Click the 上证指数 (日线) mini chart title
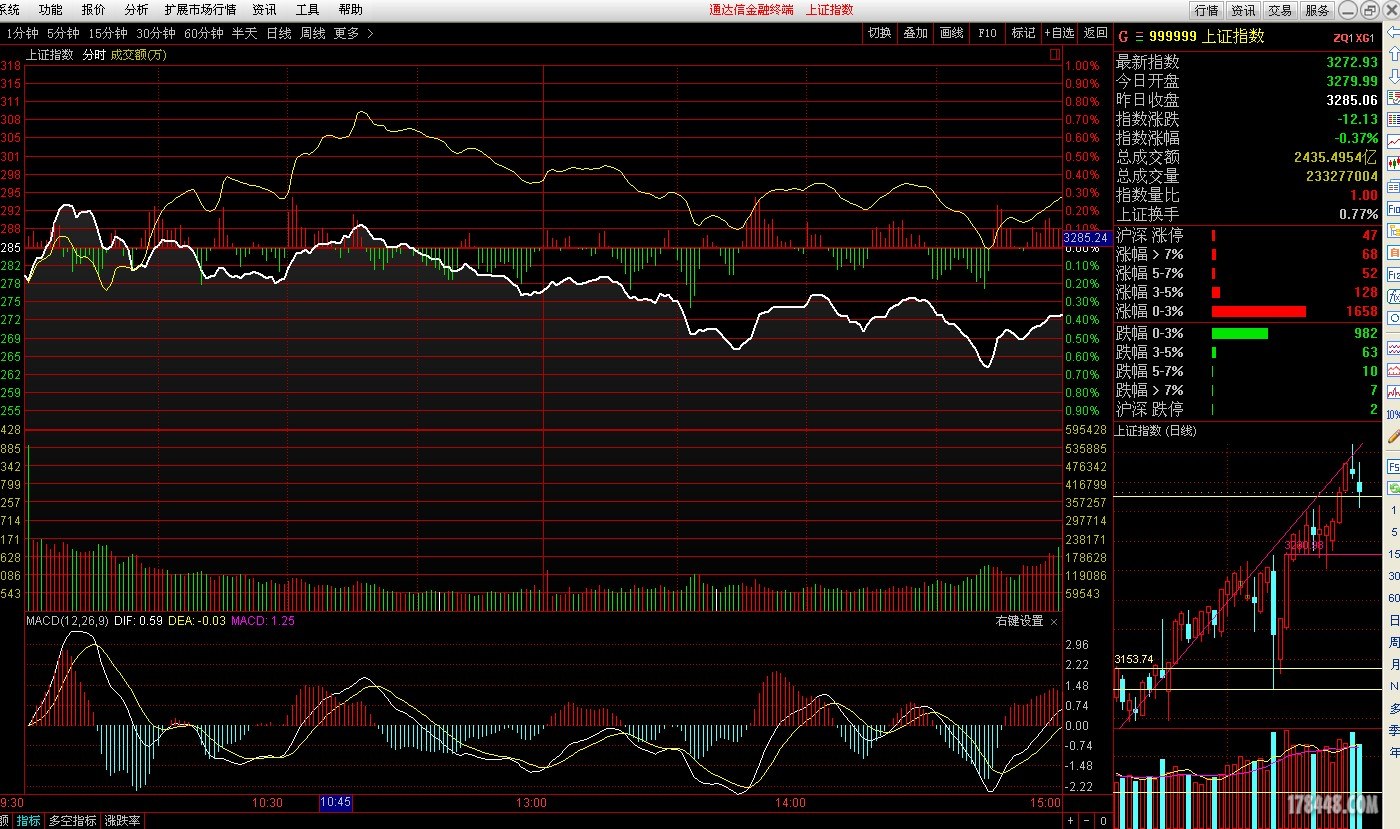The height and width of the screenshot is (829, 1400). [1155, 431]
